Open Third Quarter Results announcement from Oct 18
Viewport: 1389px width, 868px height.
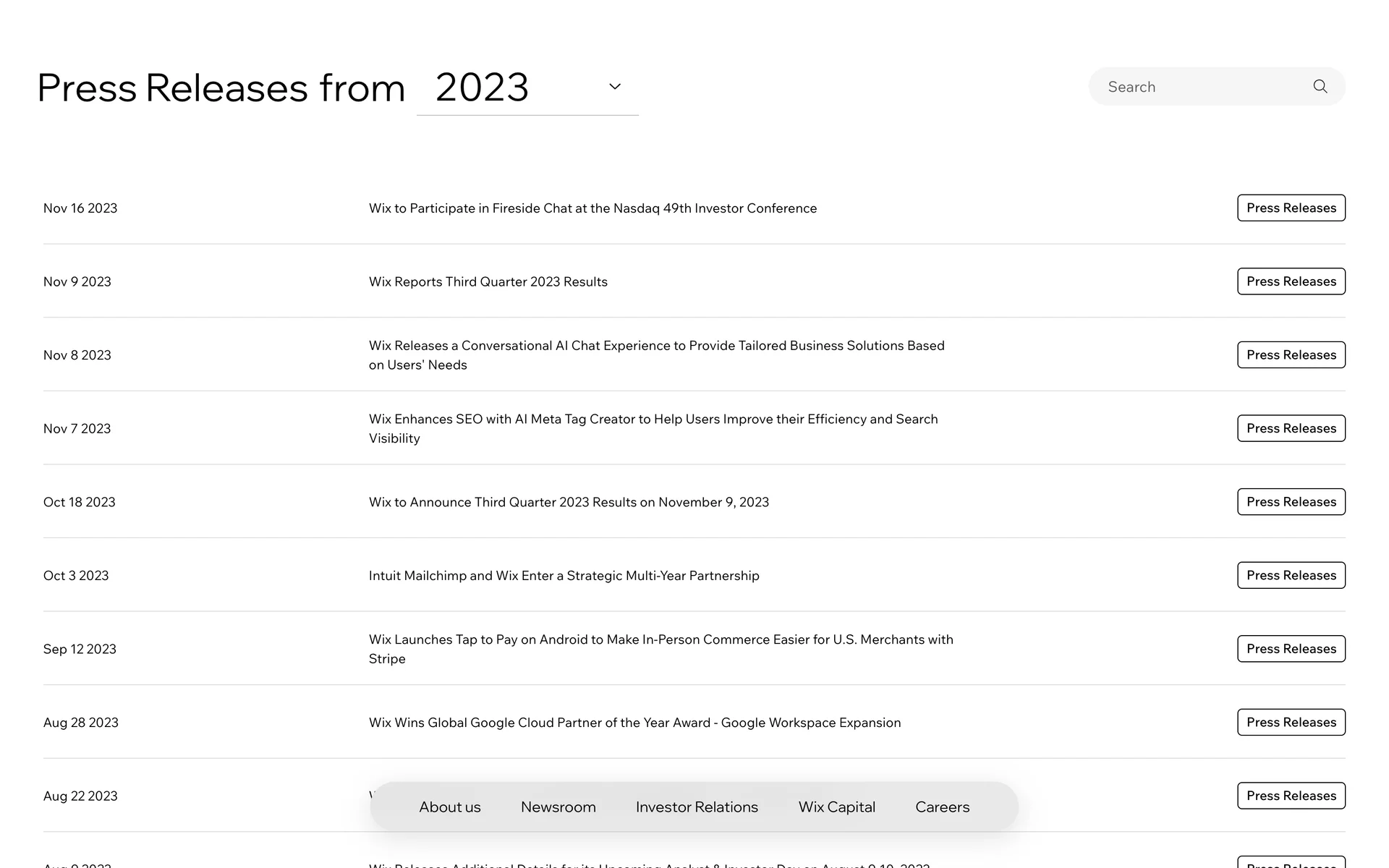[569, 502]
